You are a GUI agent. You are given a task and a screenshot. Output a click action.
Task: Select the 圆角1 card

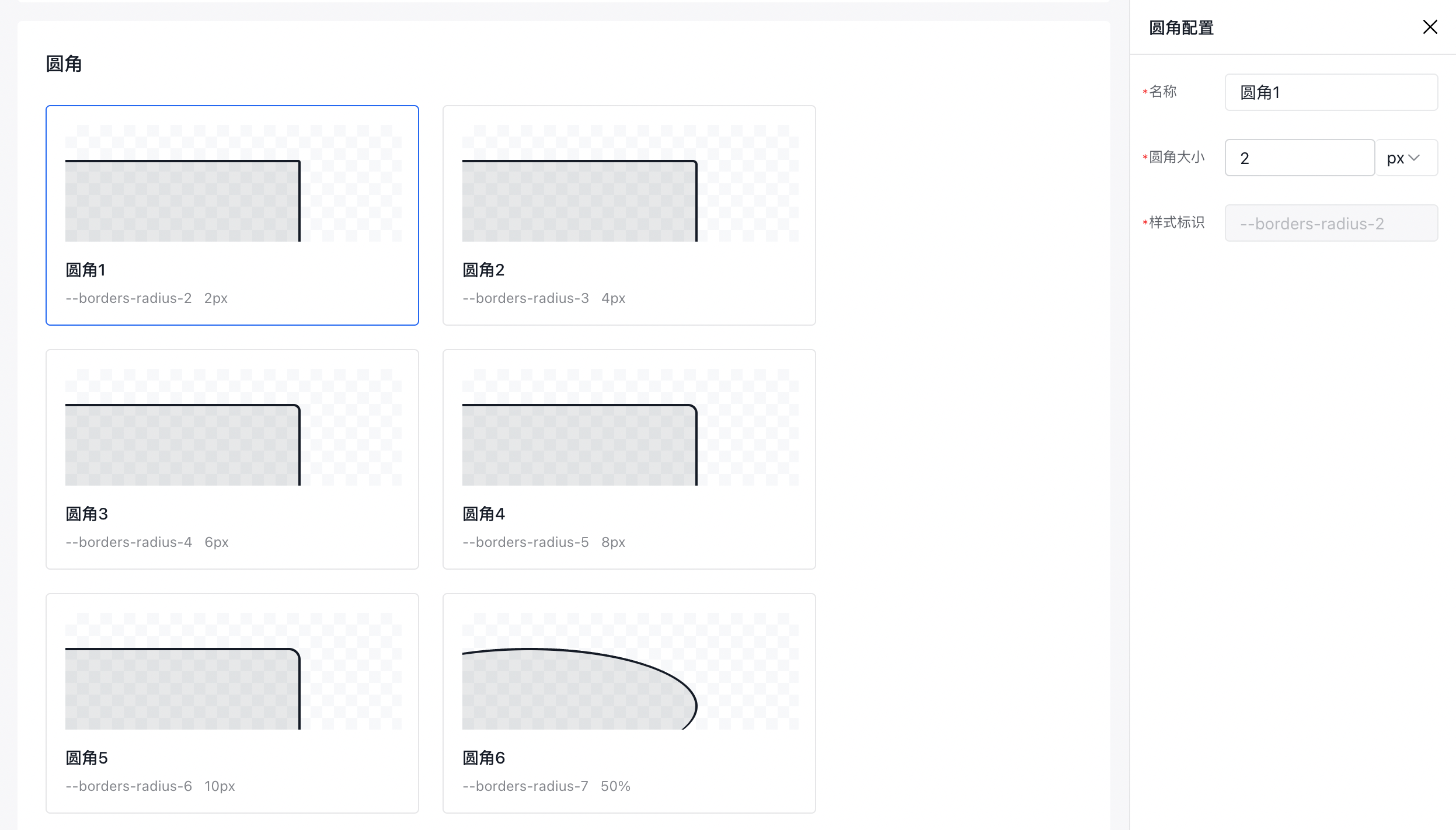tap(232, 215)
